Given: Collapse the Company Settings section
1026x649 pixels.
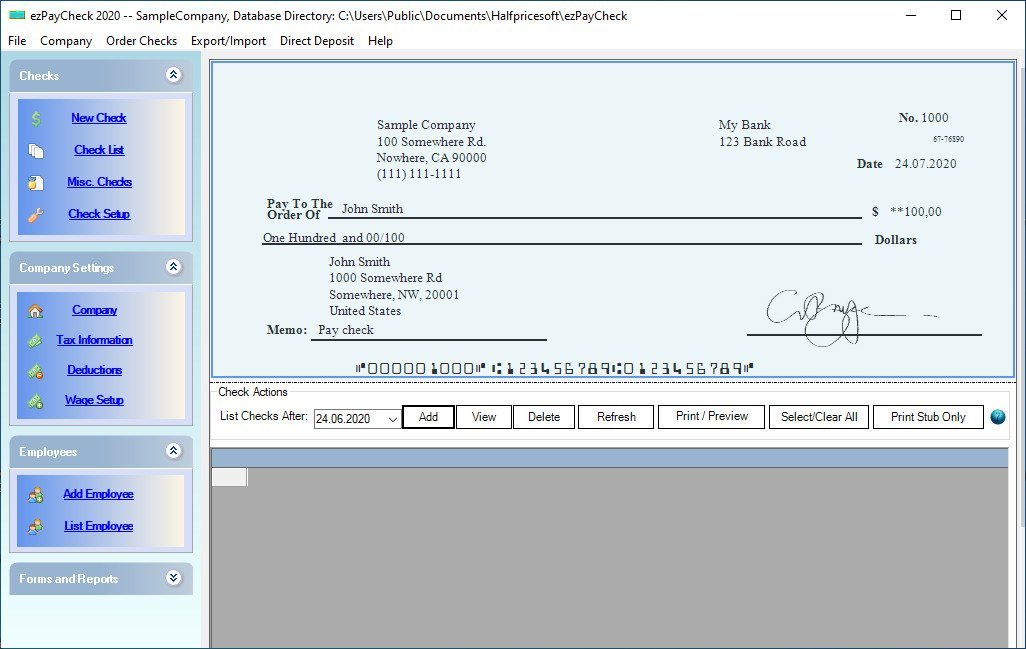Looking at the screenshot, I should pos(174,267).
